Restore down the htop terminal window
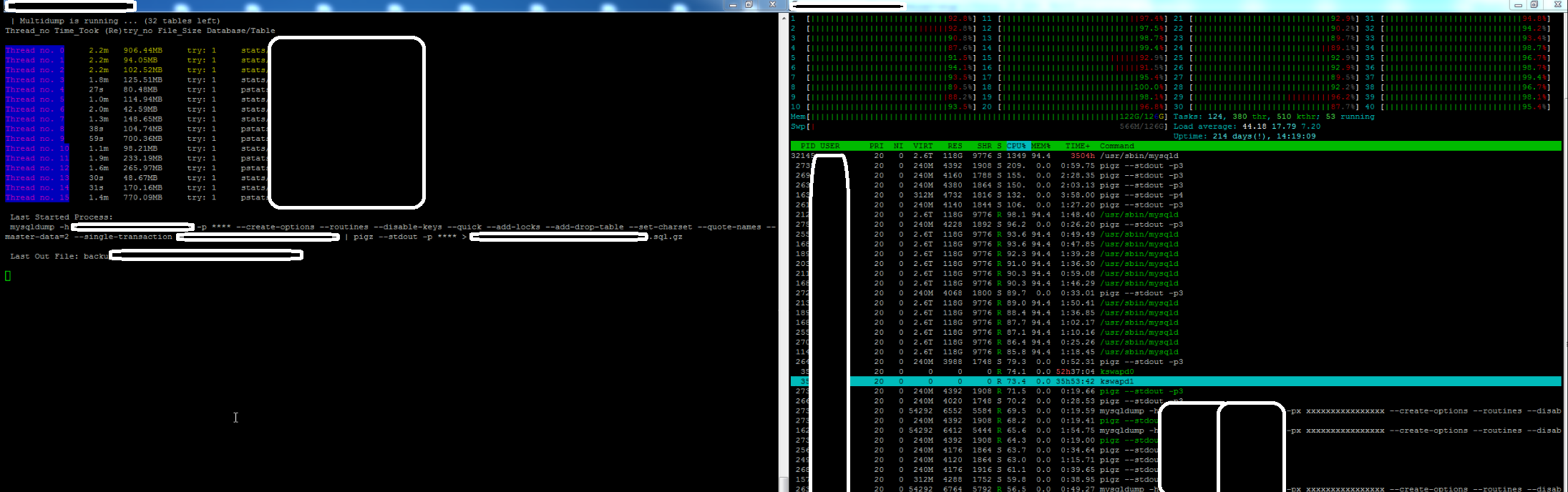 pos(1534,5)
